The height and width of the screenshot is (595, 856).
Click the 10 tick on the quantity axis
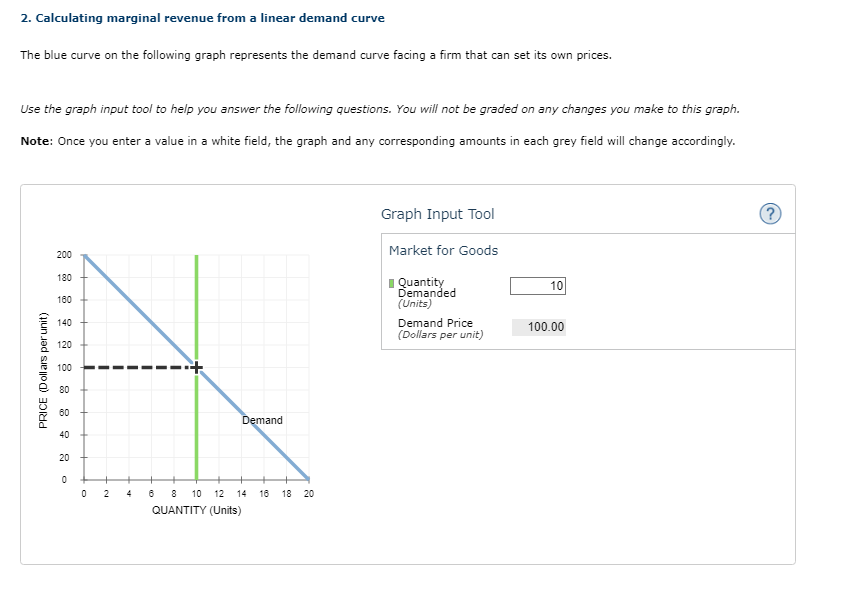[x=196, y=493]
